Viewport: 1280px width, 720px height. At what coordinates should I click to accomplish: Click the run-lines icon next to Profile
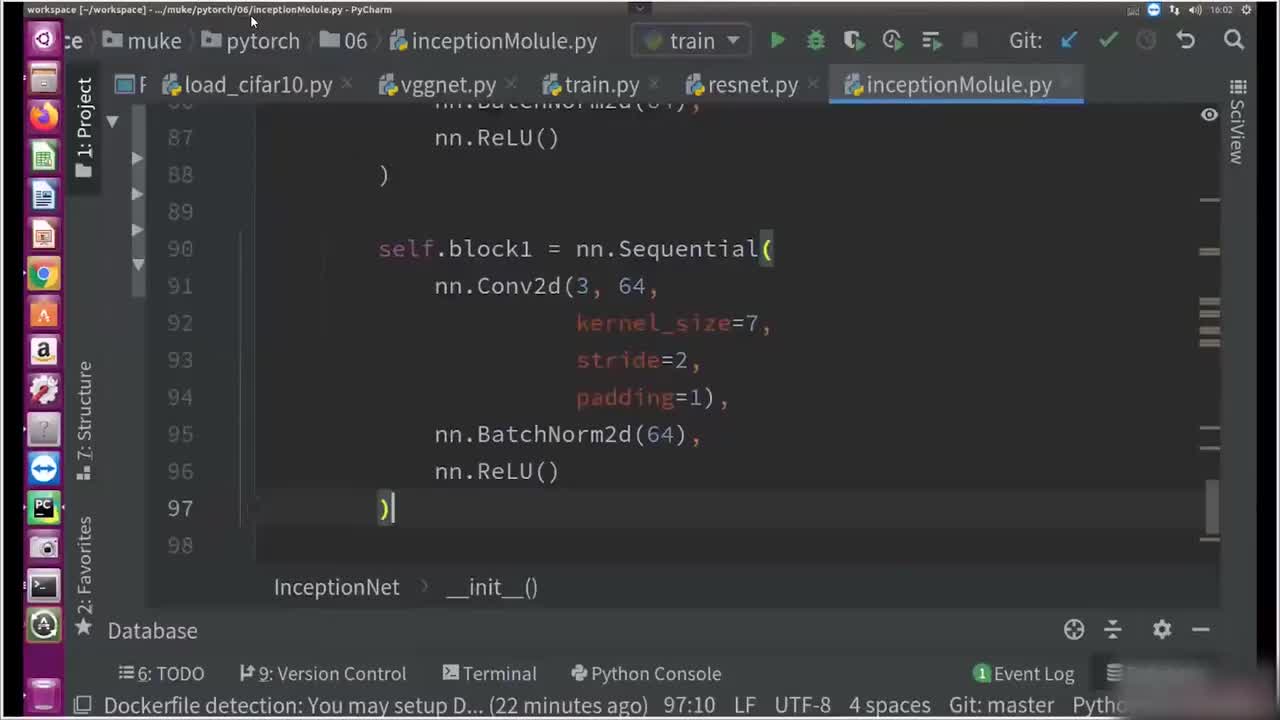coord(931,41)
